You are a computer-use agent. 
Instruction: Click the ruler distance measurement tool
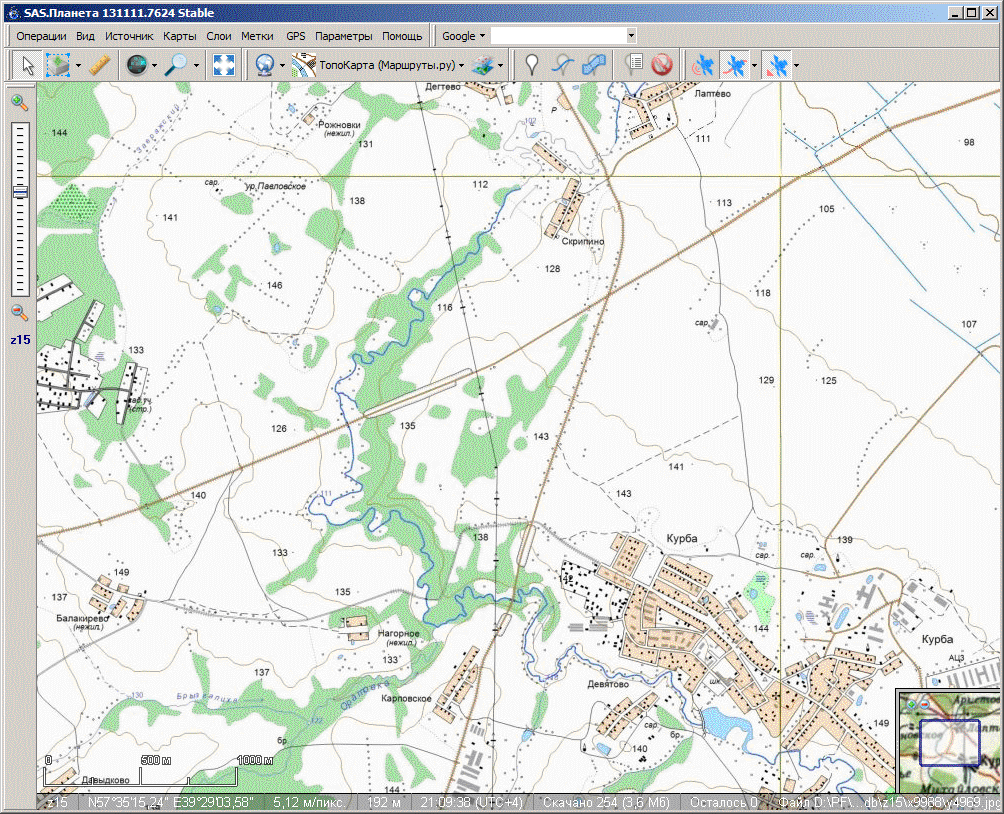point(99,66)
